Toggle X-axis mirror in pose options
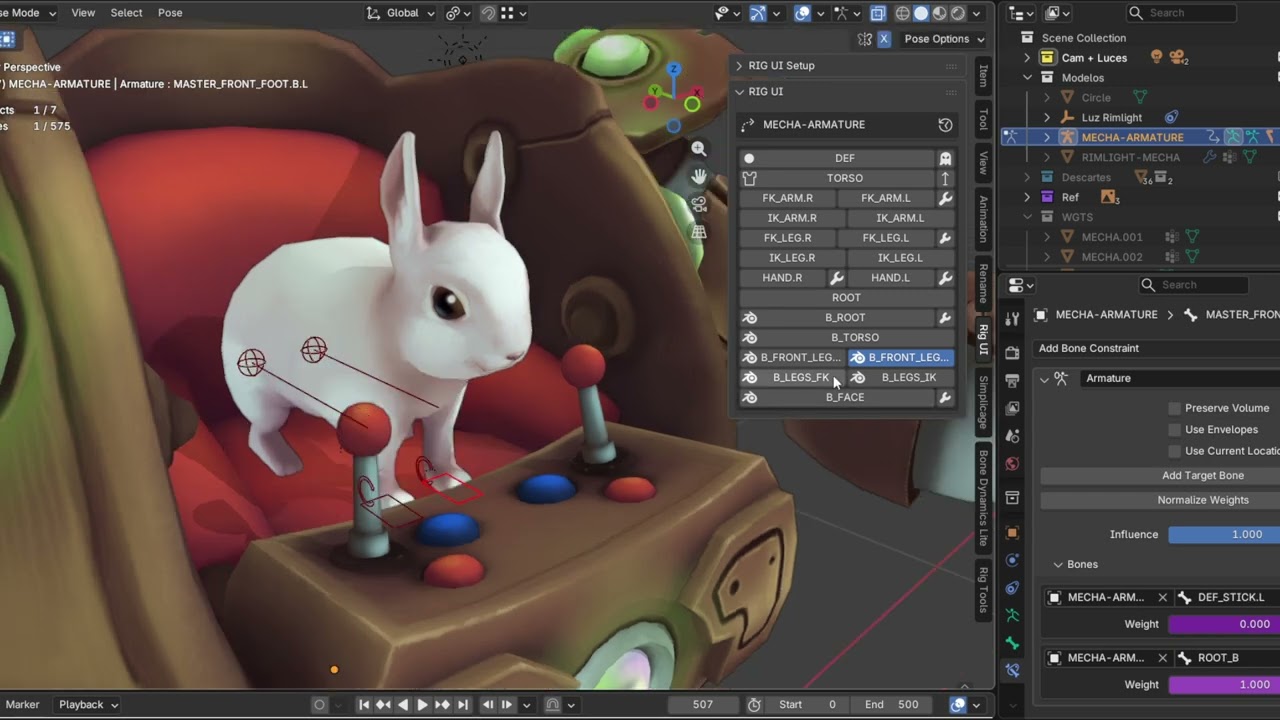This screenshot has width=1280, height=720. pyautogui.click(x=884, y=39)
